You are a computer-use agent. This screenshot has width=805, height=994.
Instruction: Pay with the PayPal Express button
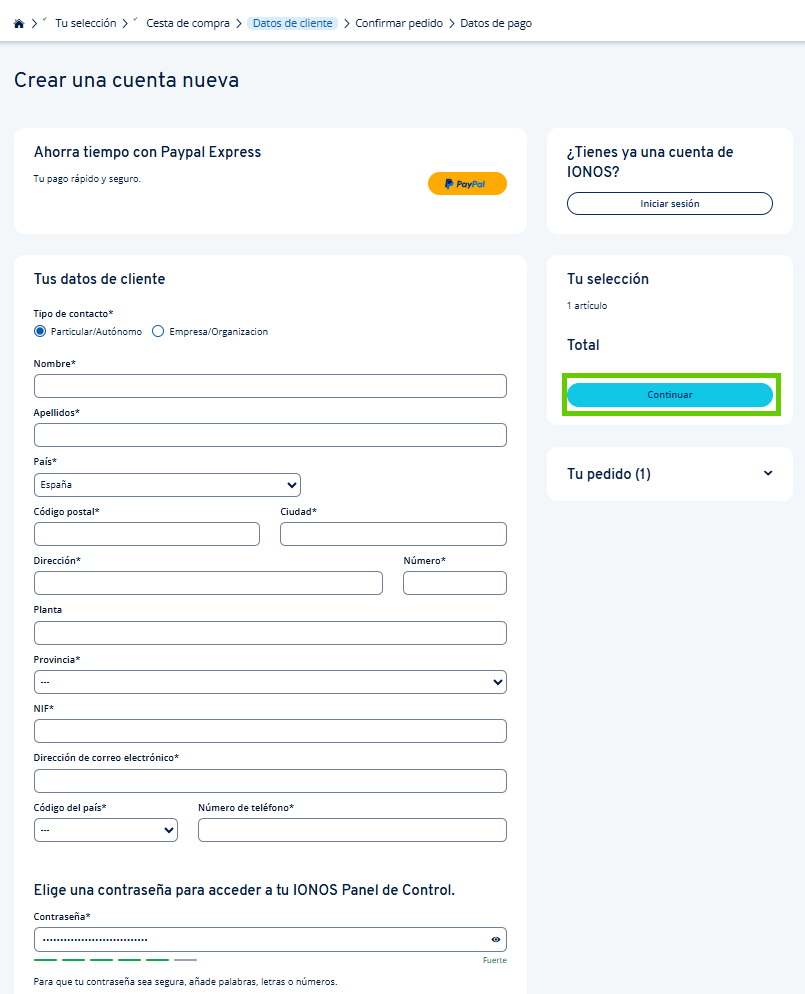[x=466, y=183]
